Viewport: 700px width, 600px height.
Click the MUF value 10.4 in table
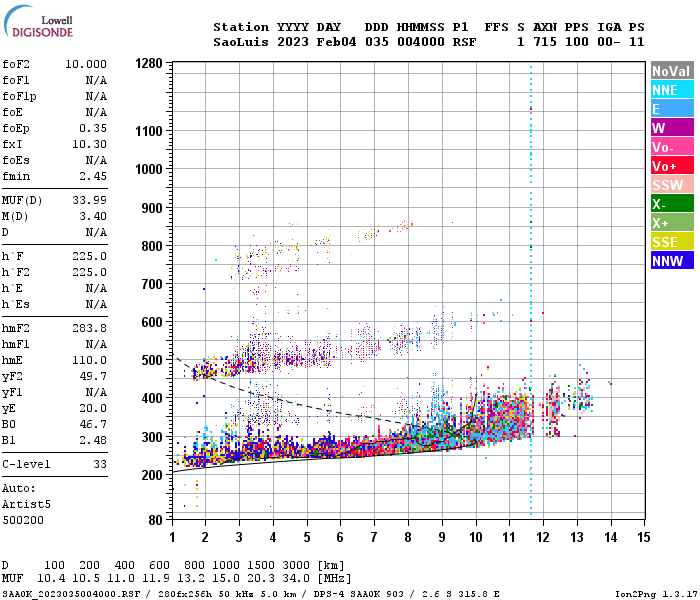coord(51,579)
